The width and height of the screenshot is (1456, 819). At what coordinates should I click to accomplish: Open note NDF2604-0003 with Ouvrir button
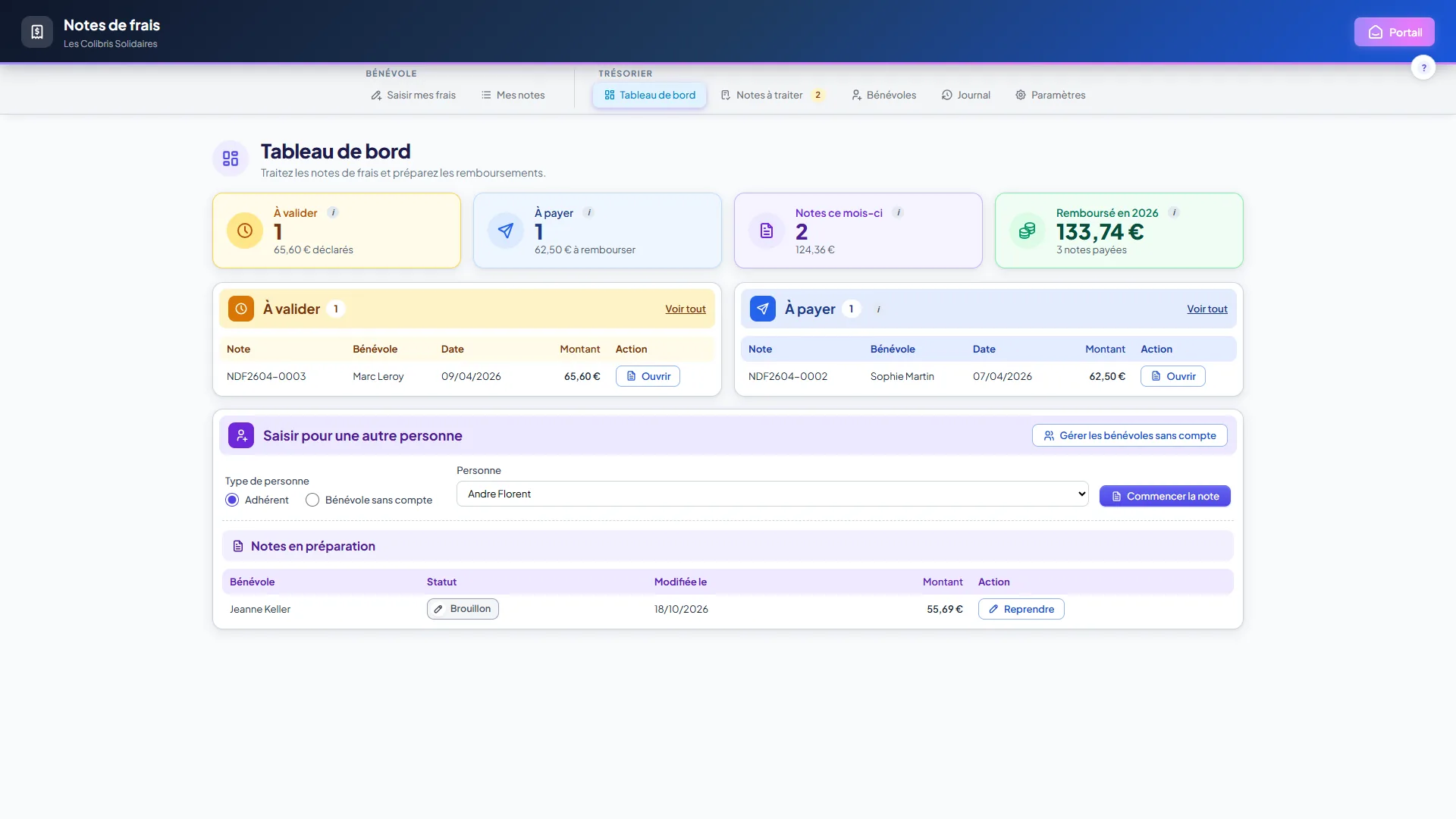(x=648, y=376)
